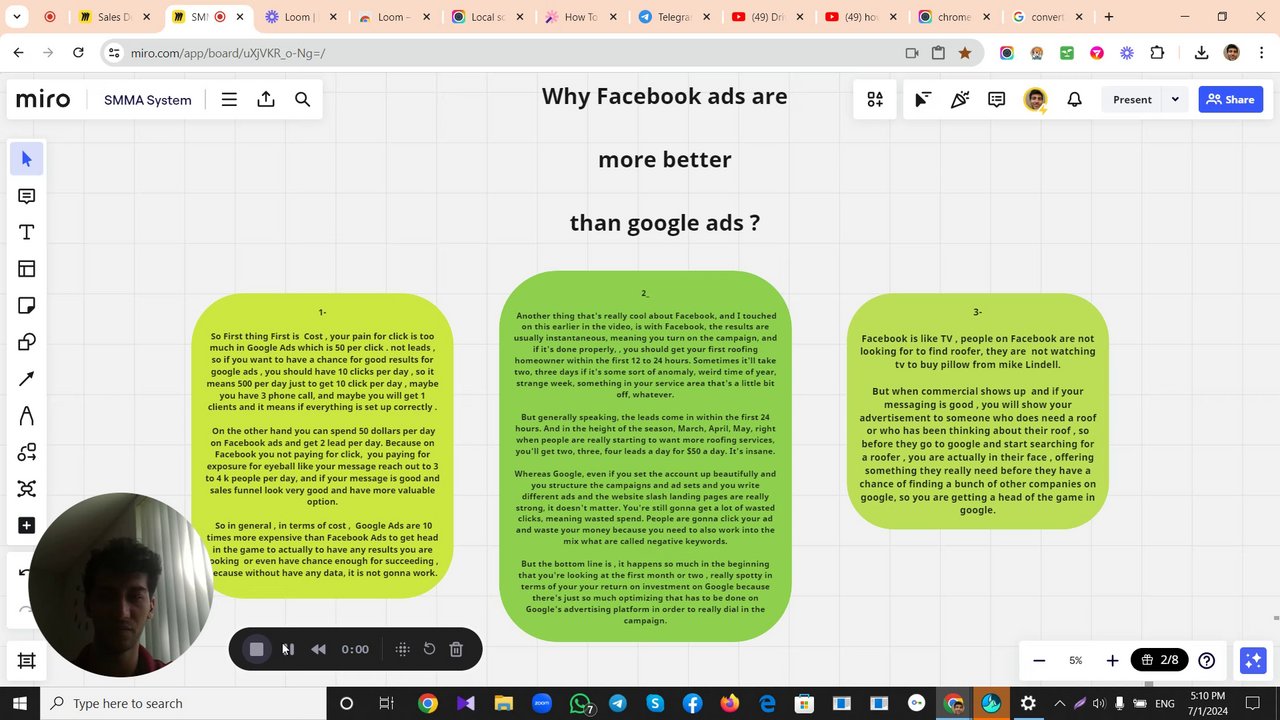This screenshot has width=1280, height=720.
Task: Open the Chrome extensions puzzle icon
Action: [1157, 53]
